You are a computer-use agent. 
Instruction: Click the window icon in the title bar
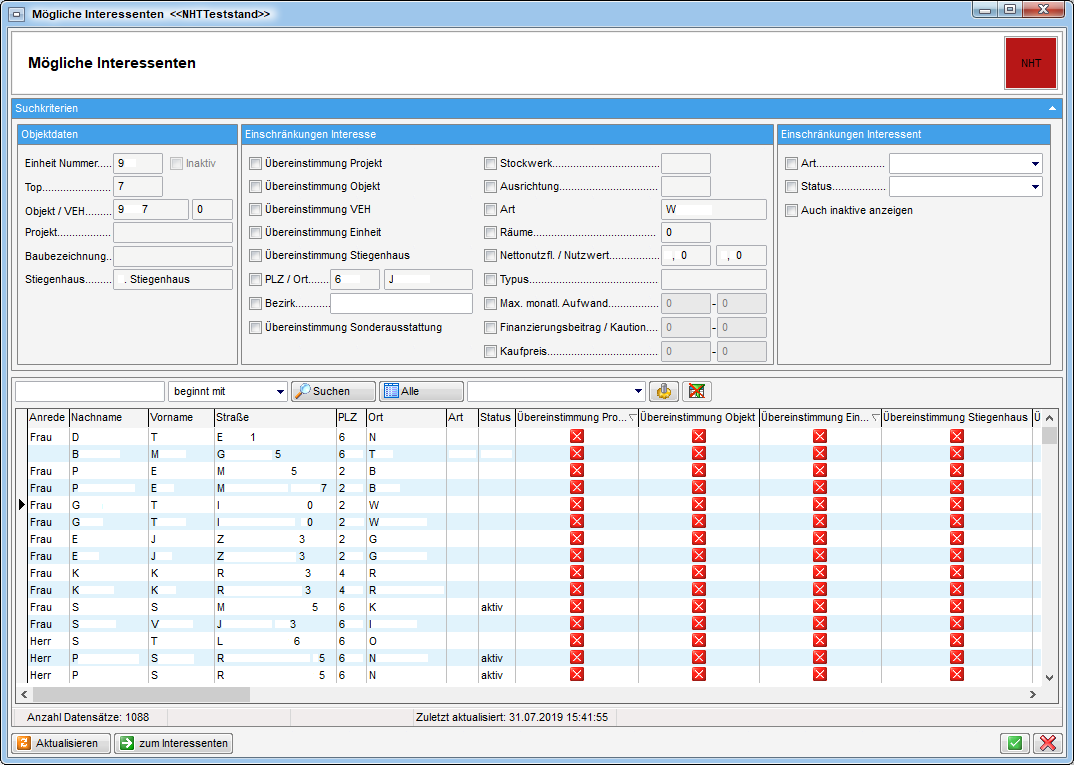(x=16, y=14)
